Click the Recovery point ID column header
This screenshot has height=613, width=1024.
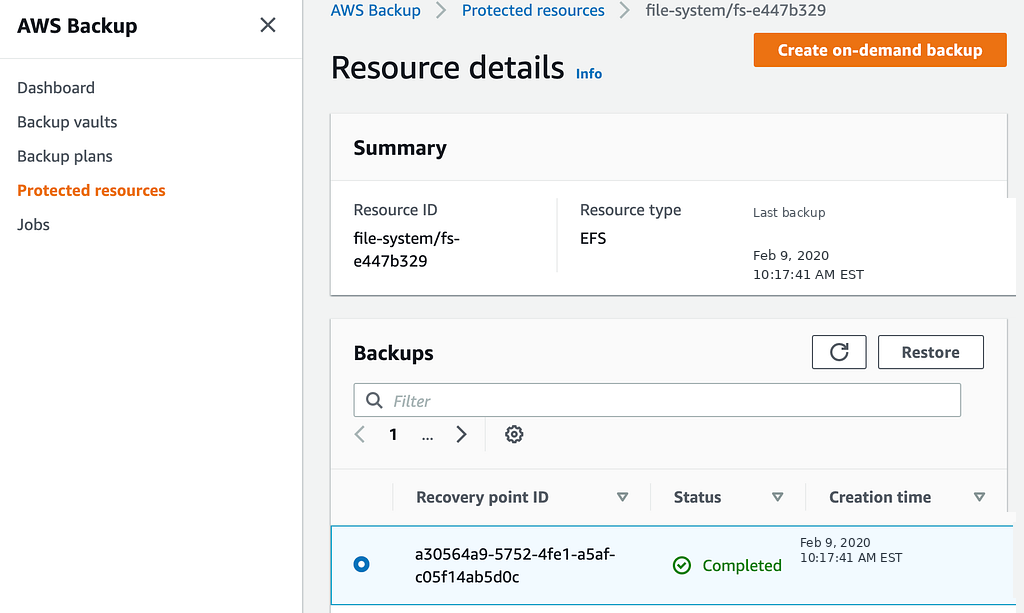click(x=482, y=497)
